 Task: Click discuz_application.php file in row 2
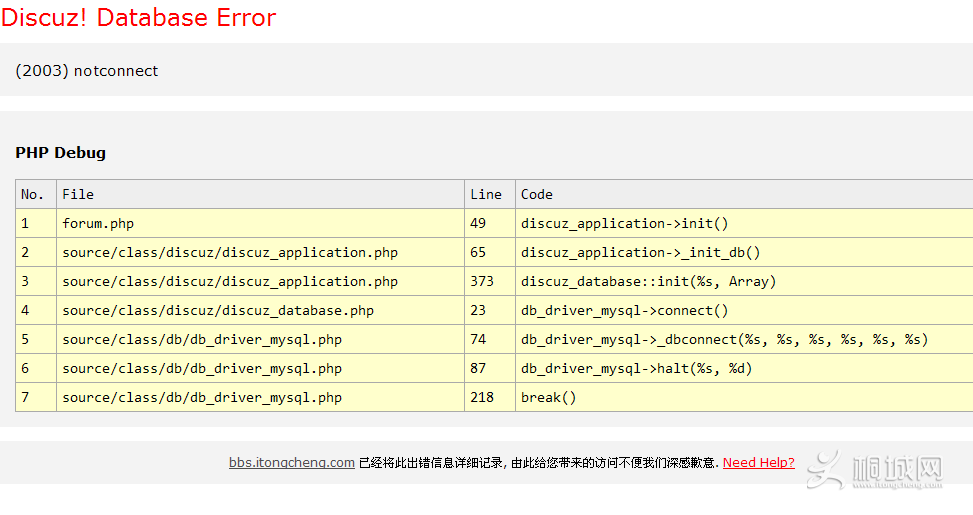tap(261, 253)
